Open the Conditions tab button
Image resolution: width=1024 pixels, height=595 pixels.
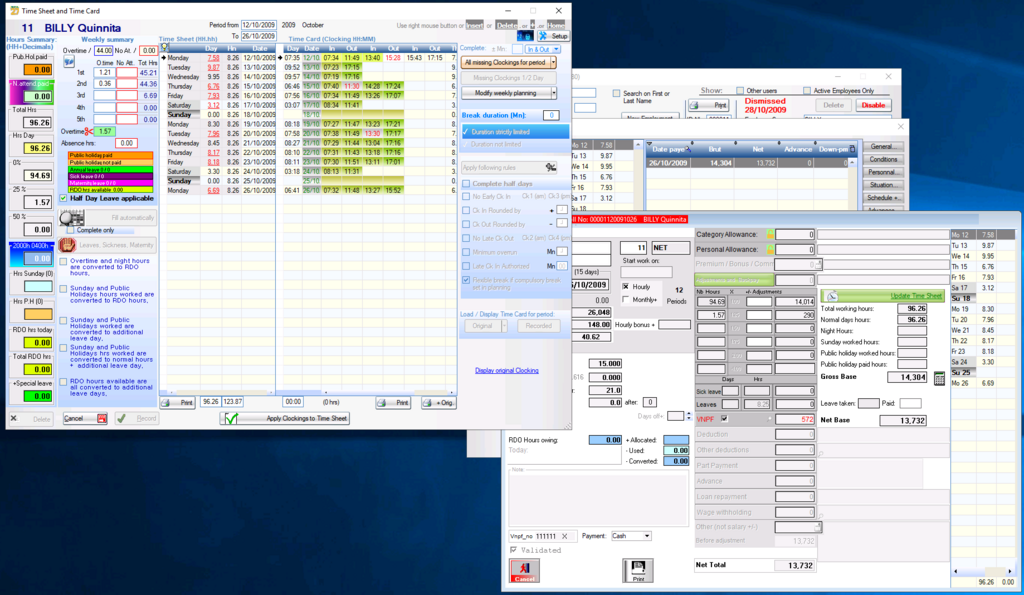tap(883, 159)
